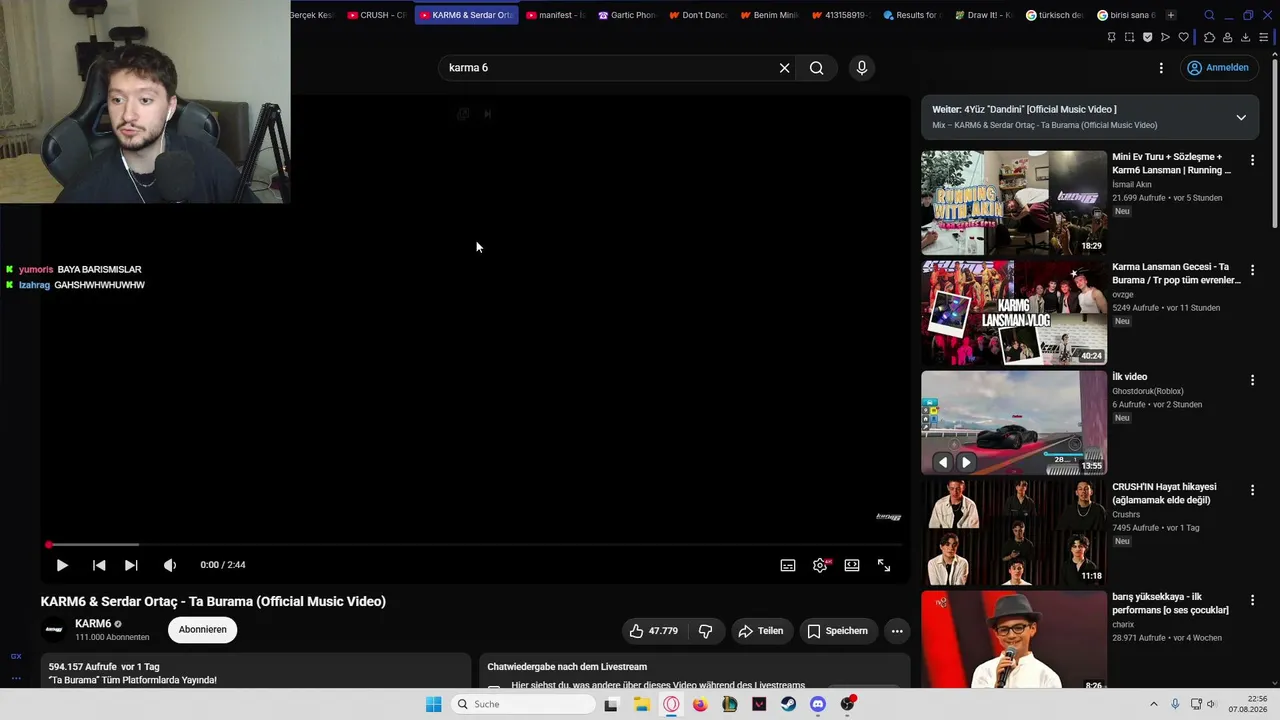Image resolution: width=1280 pixels, height=720 pixels.
Task: Toggle subtitles on the video player
Action: pos(788,565)
